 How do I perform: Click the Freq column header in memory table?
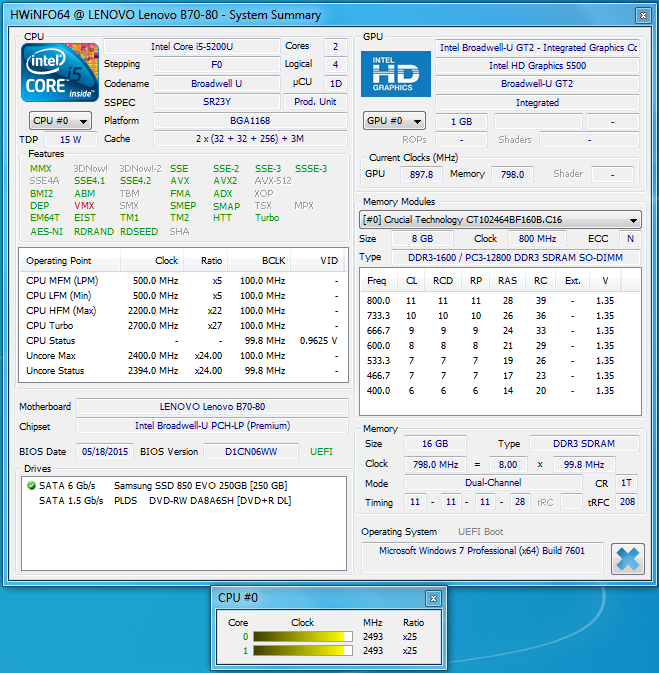coord(377,281)
